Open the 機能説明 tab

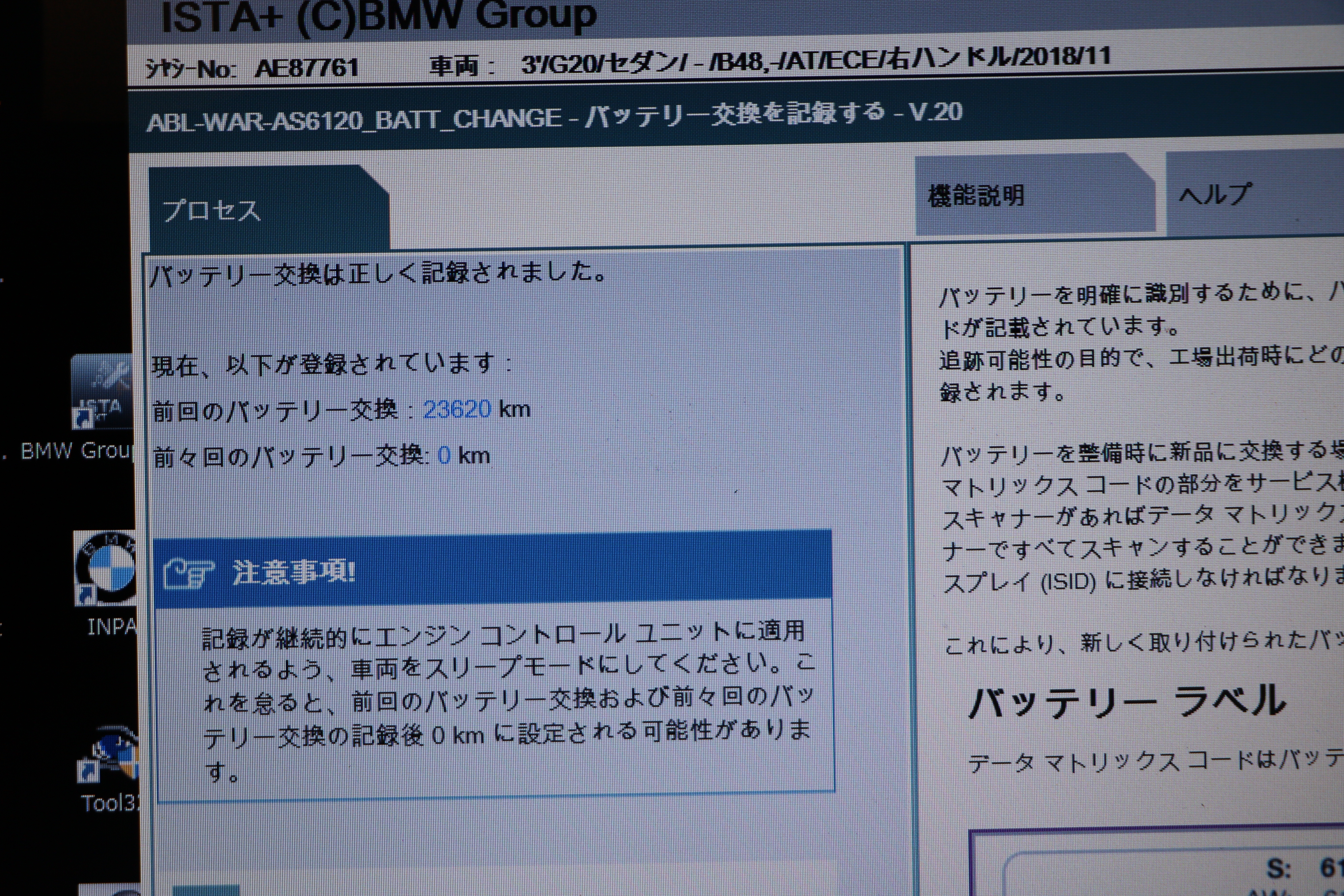(1035, 195)
